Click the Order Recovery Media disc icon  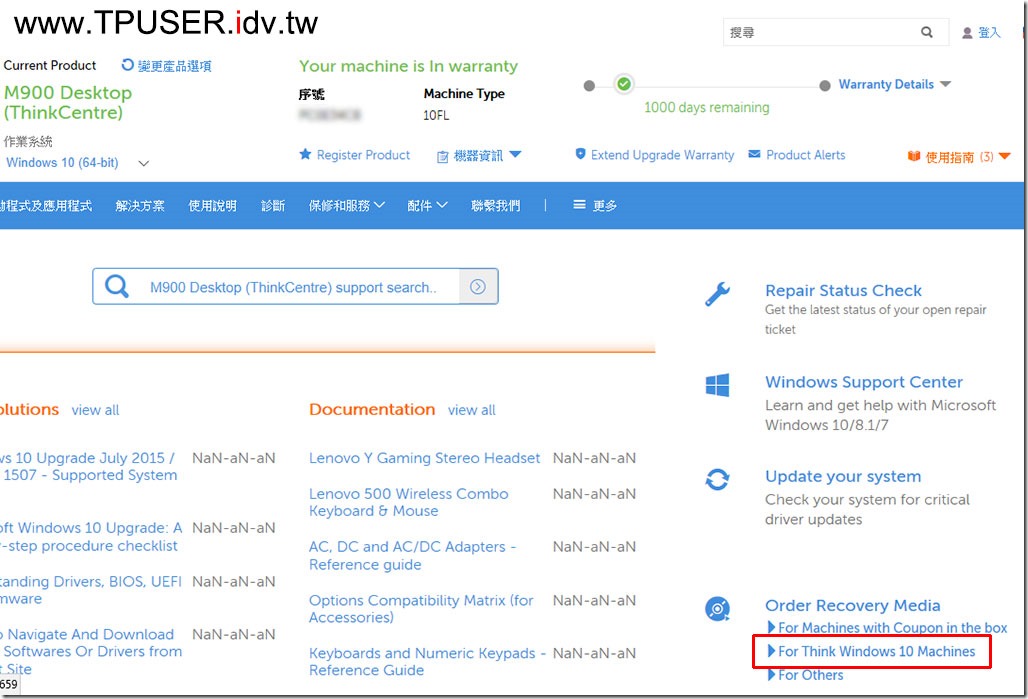click(x=717, y=608)
